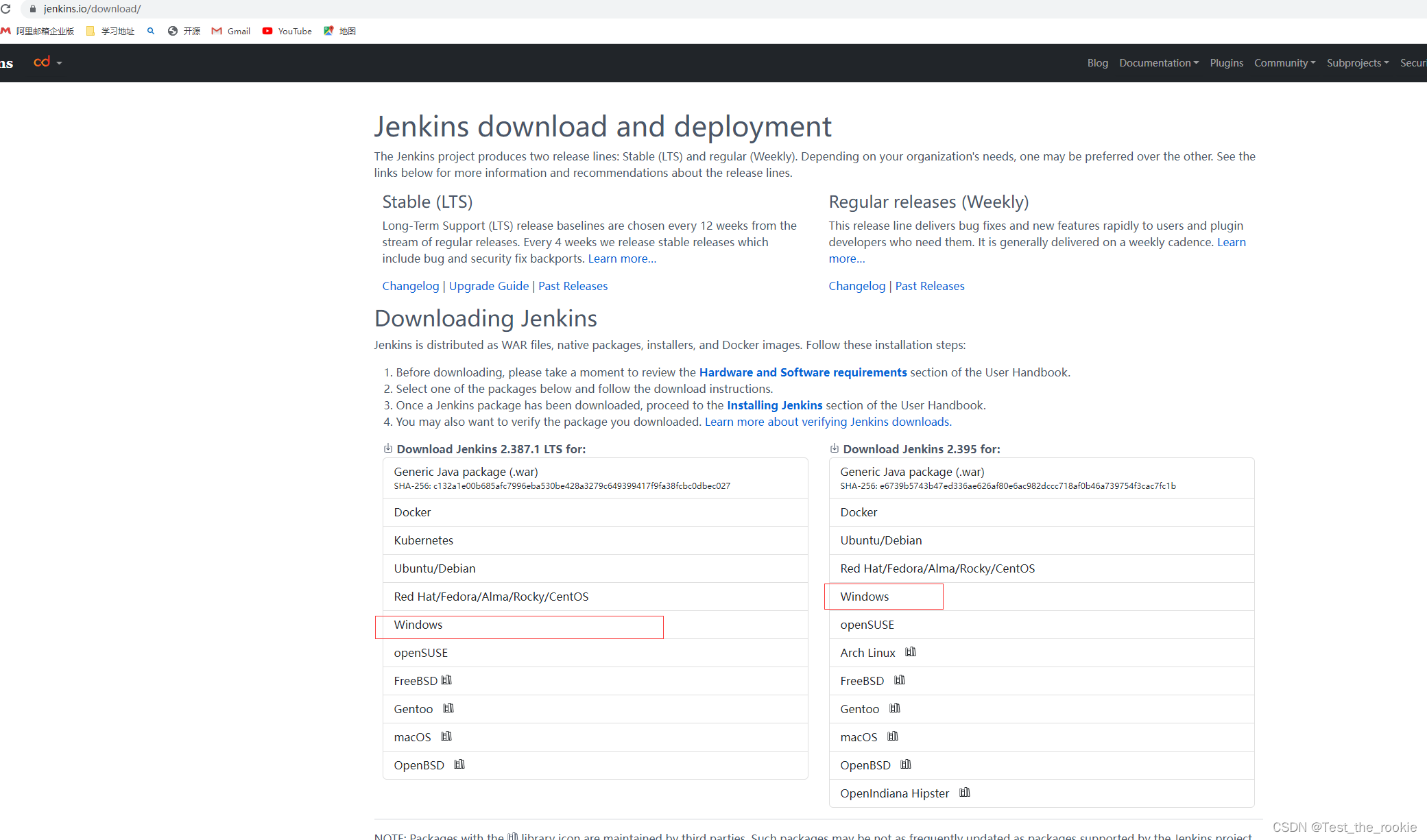The width and height of the screenshot is (1427, 840).
Task: Select weekly Docker download option
Action: [1042, 512]
